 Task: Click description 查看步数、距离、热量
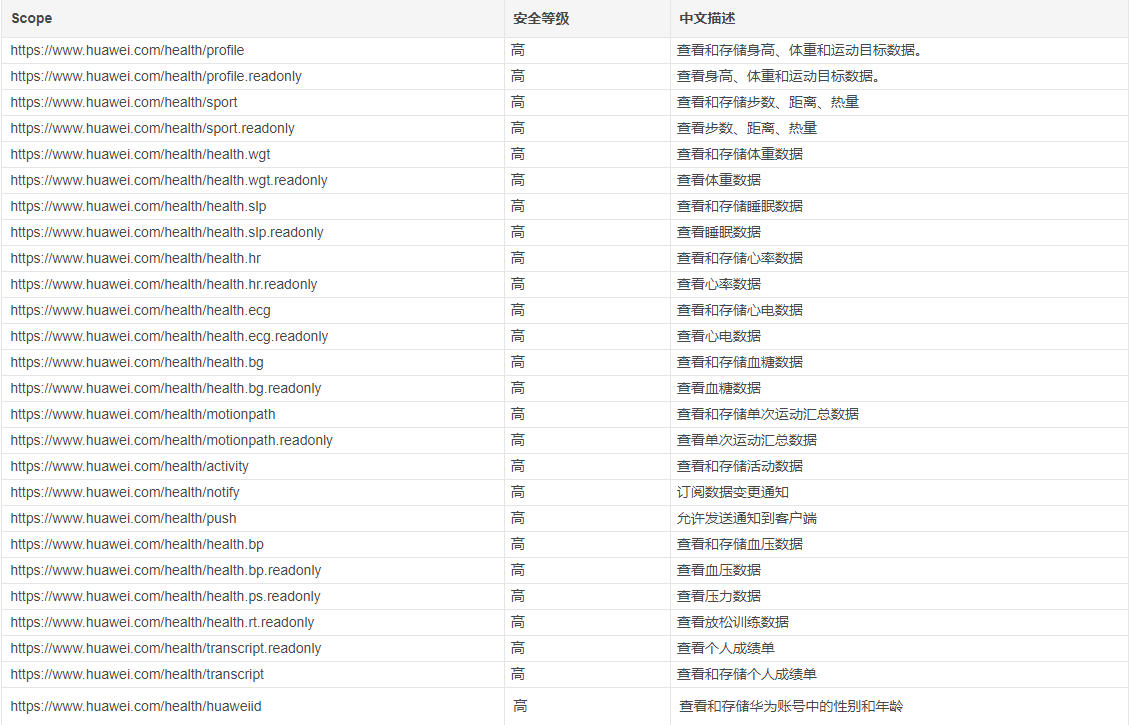click(x=747, y=128)
